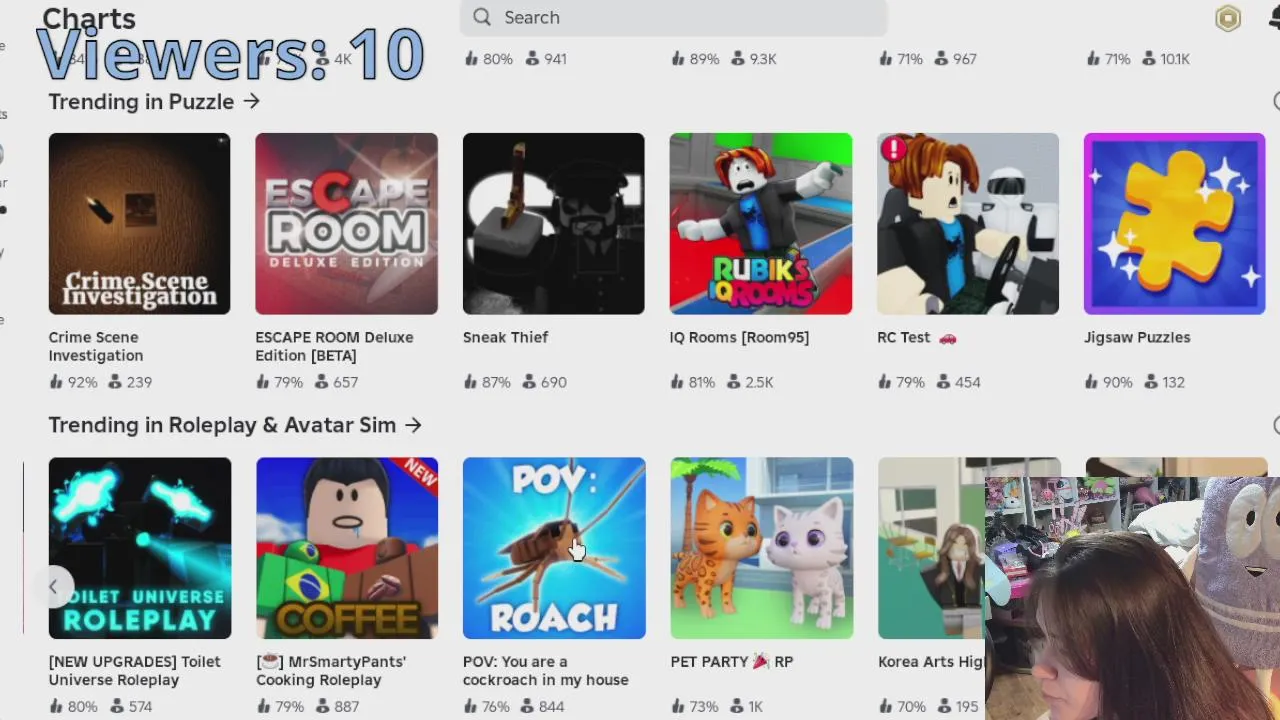Click '10.1K' player count in top row

(x=1174, y=59)
